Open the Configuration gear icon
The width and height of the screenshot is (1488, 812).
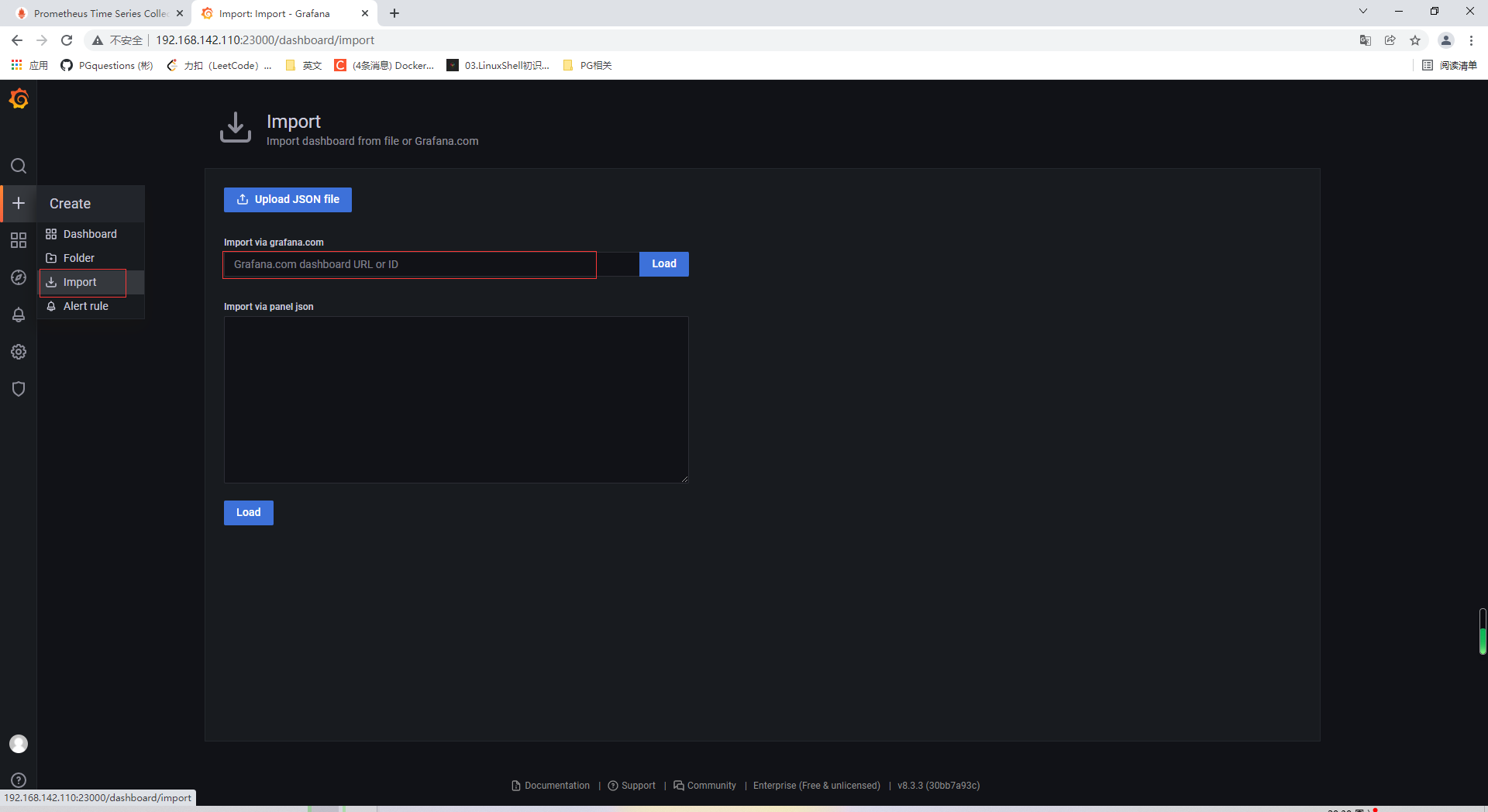(19, 352)
